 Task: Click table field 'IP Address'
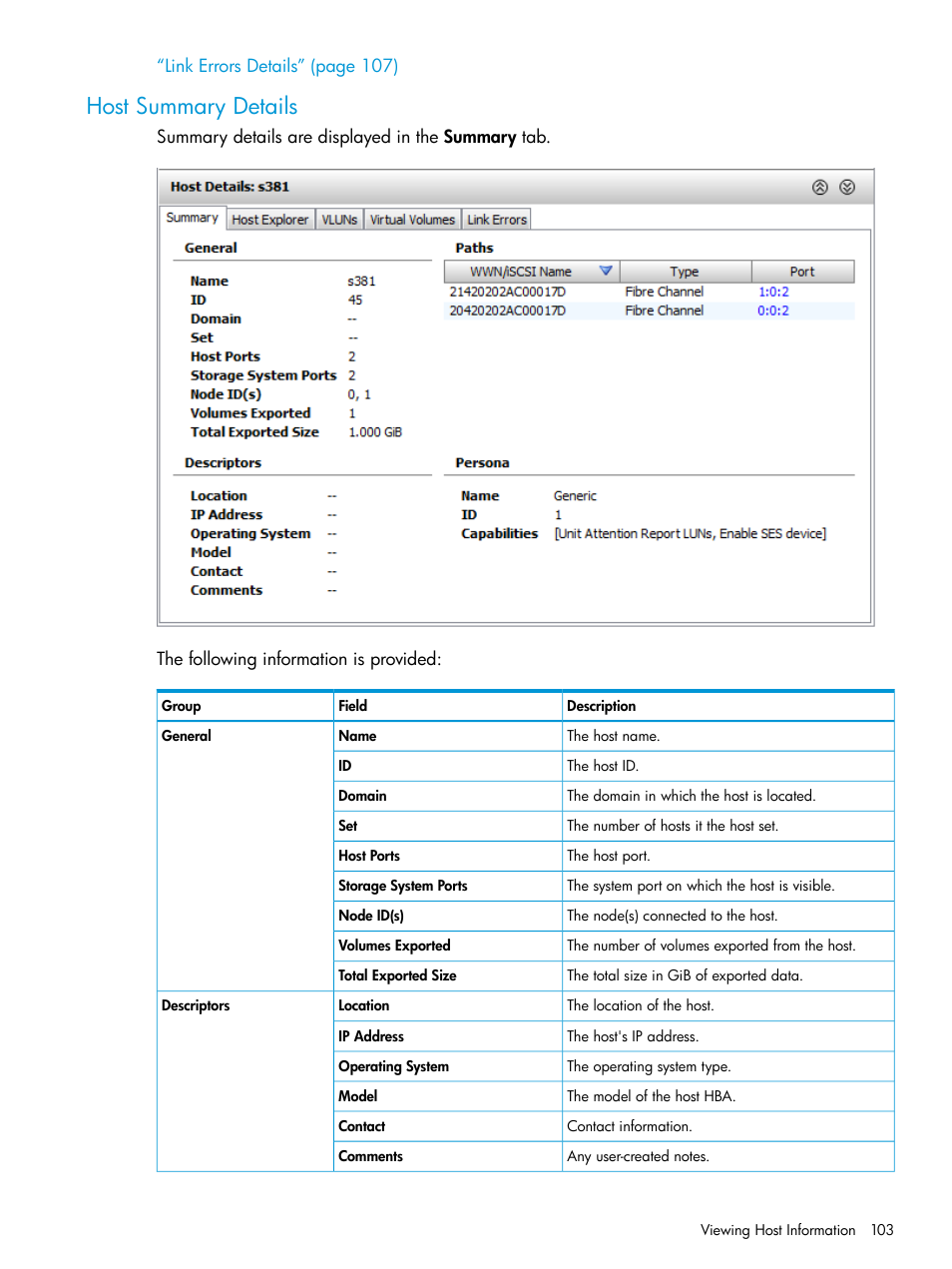click(448, 1036)
